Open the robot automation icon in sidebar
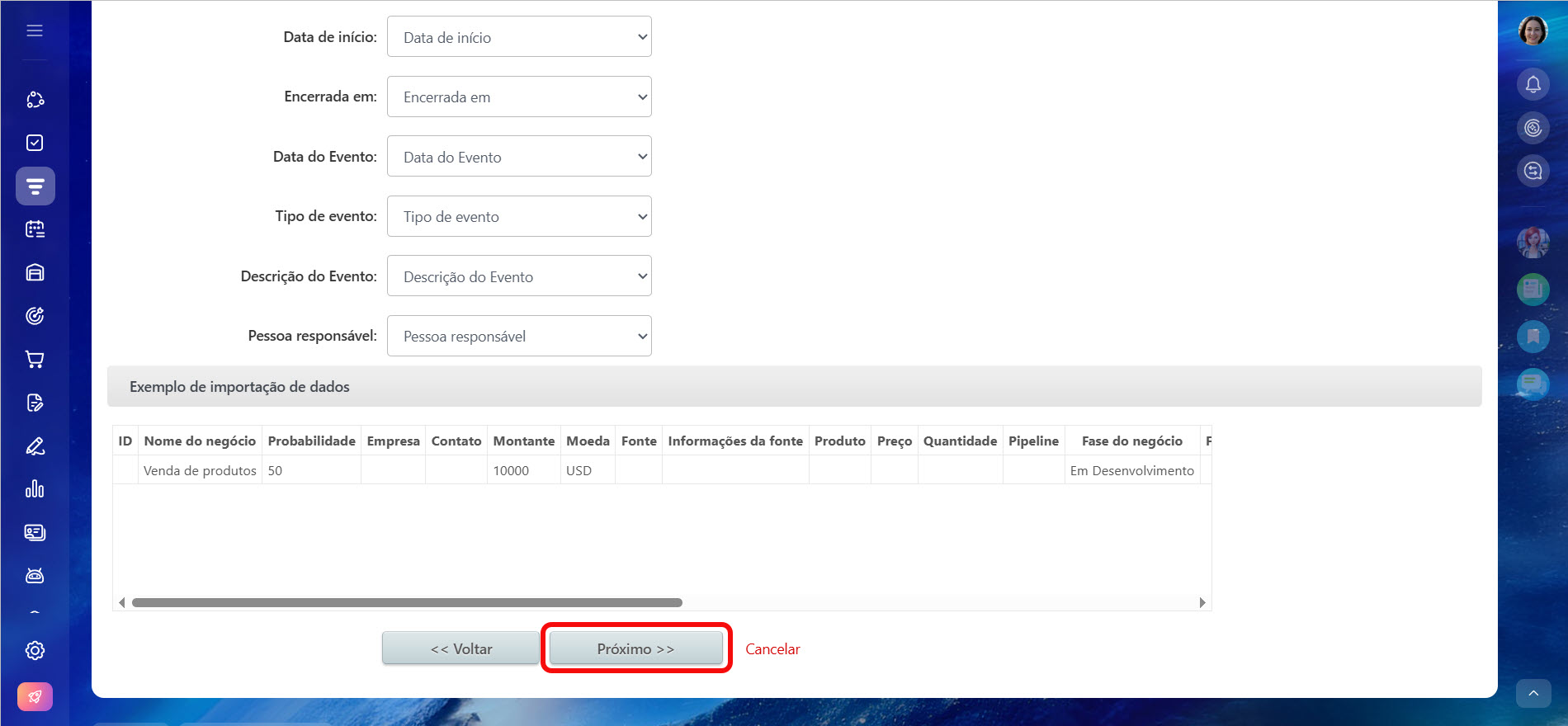 35,576
